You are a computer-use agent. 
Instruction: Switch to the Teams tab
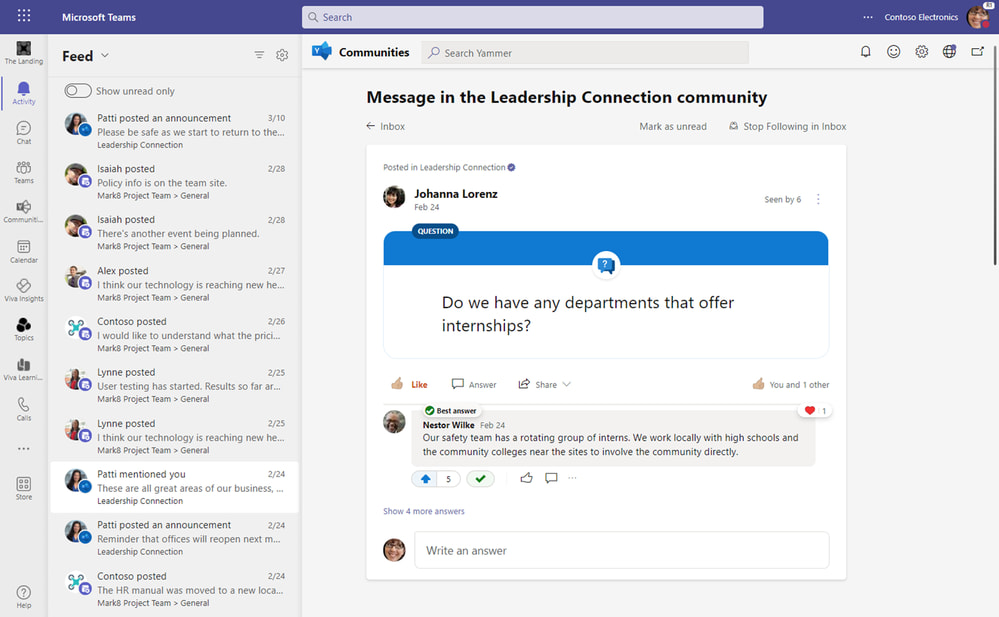(x=23, y=172)
